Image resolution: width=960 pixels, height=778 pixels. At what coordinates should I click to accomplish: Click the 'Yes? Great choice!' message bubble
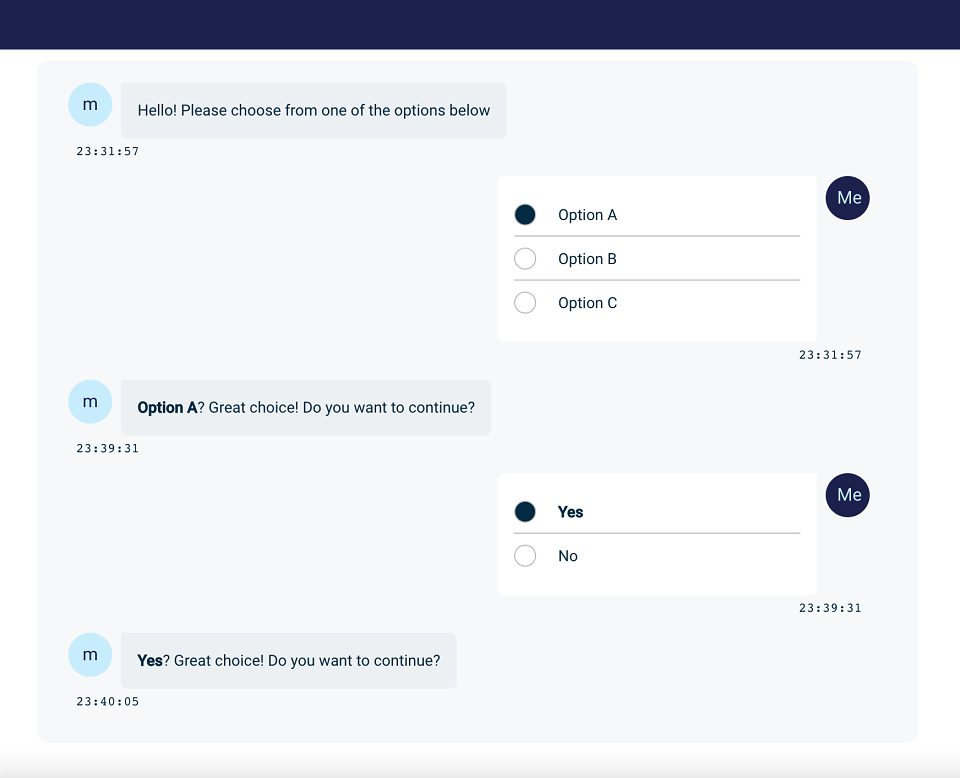coord(288,660)
